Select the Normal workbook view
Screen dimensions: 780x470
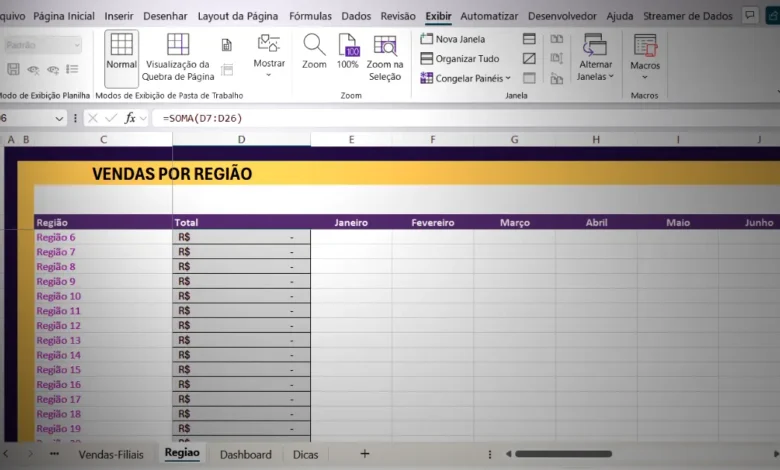click(x=121, y=58)
